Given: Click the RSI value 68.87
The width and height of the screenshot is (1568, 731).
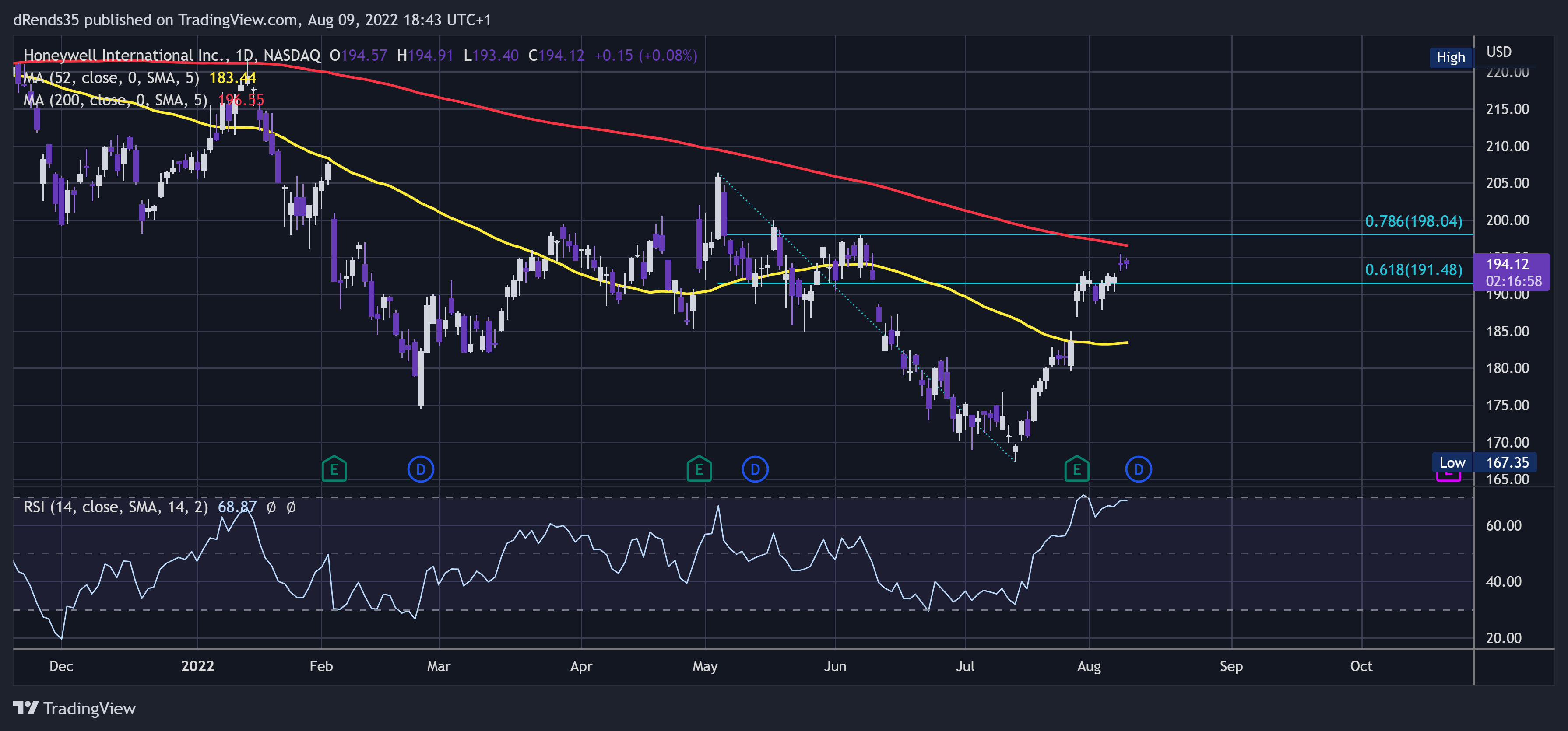Looking at the screenshot, I should click(237, 507).
